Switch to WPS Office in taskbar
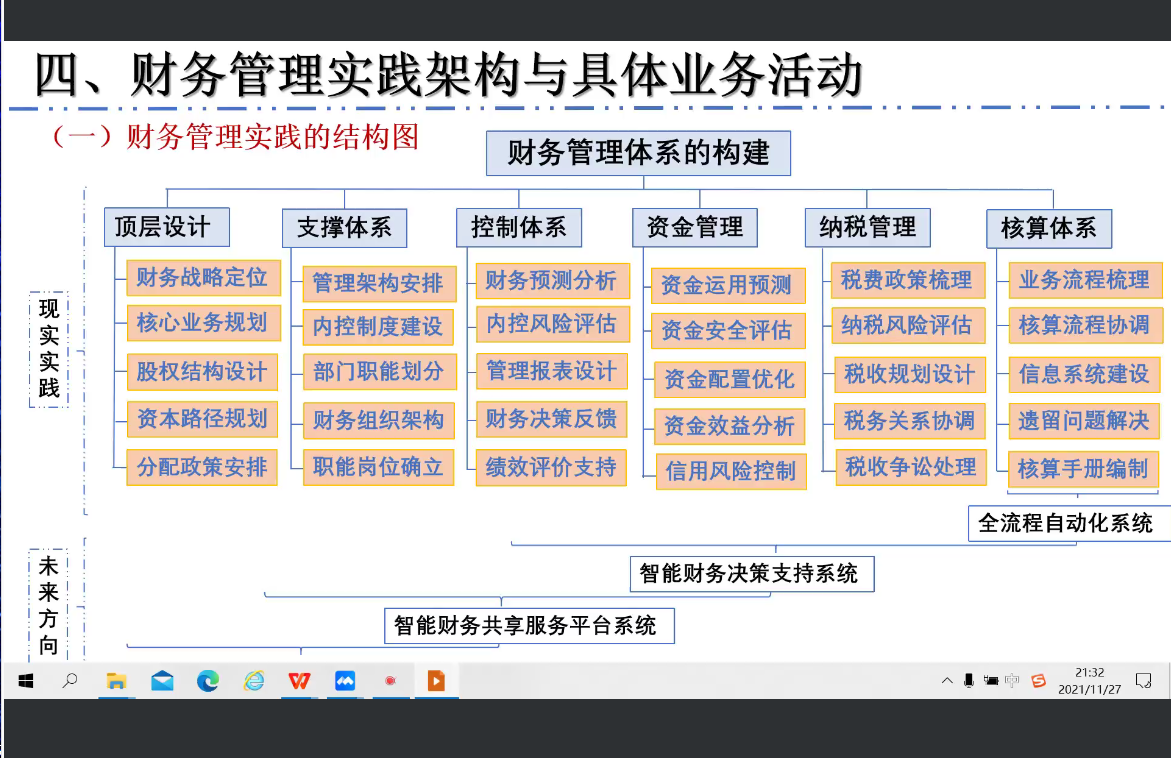 tap(299, 681)
